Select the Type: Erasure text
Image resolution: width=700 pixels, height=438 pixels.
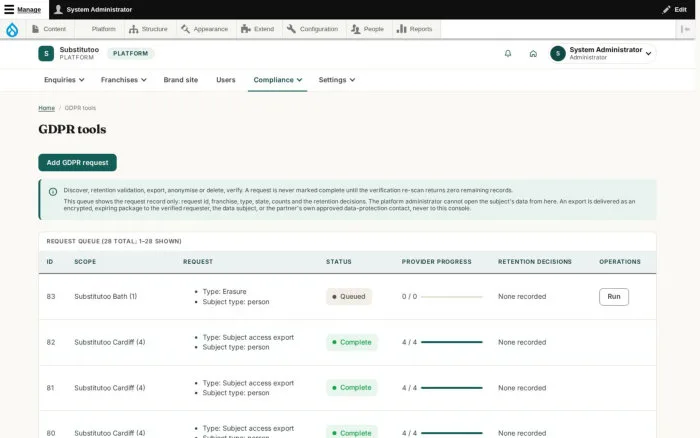pos(224,292)
